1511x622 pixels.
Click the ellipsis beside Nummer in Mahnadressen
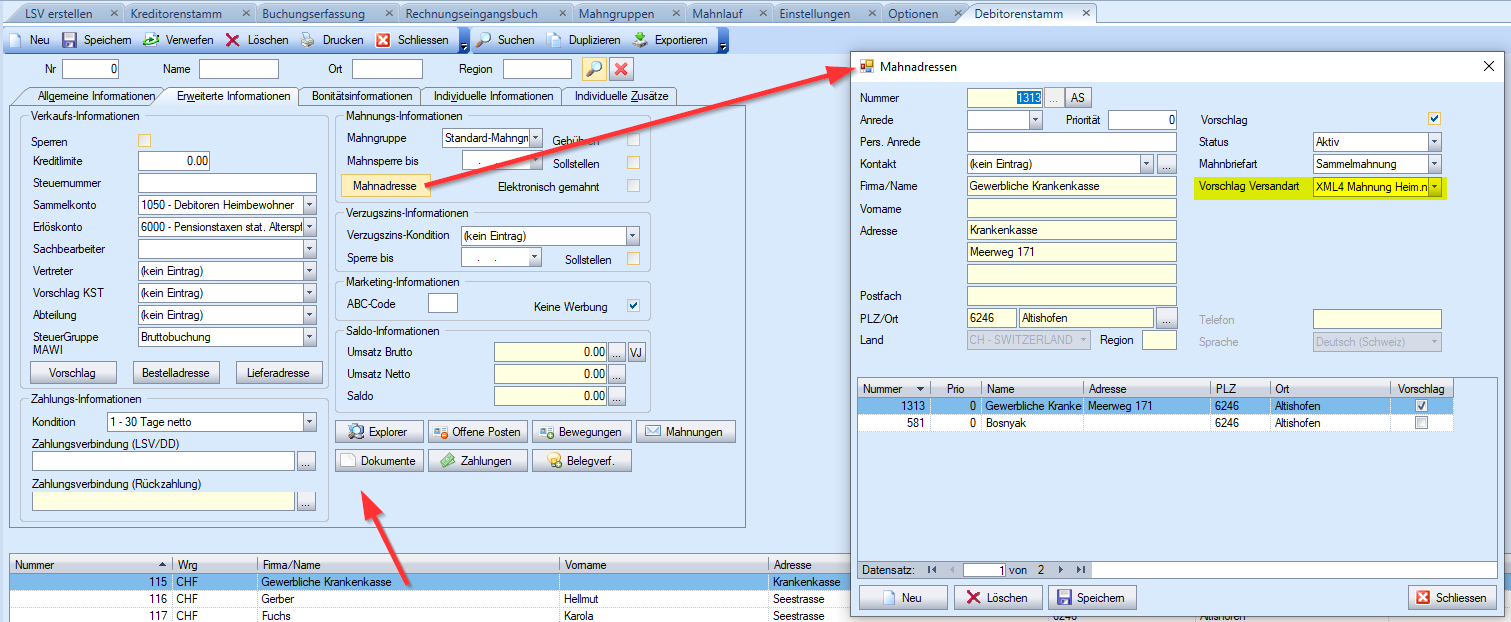tap(1054, 98)
